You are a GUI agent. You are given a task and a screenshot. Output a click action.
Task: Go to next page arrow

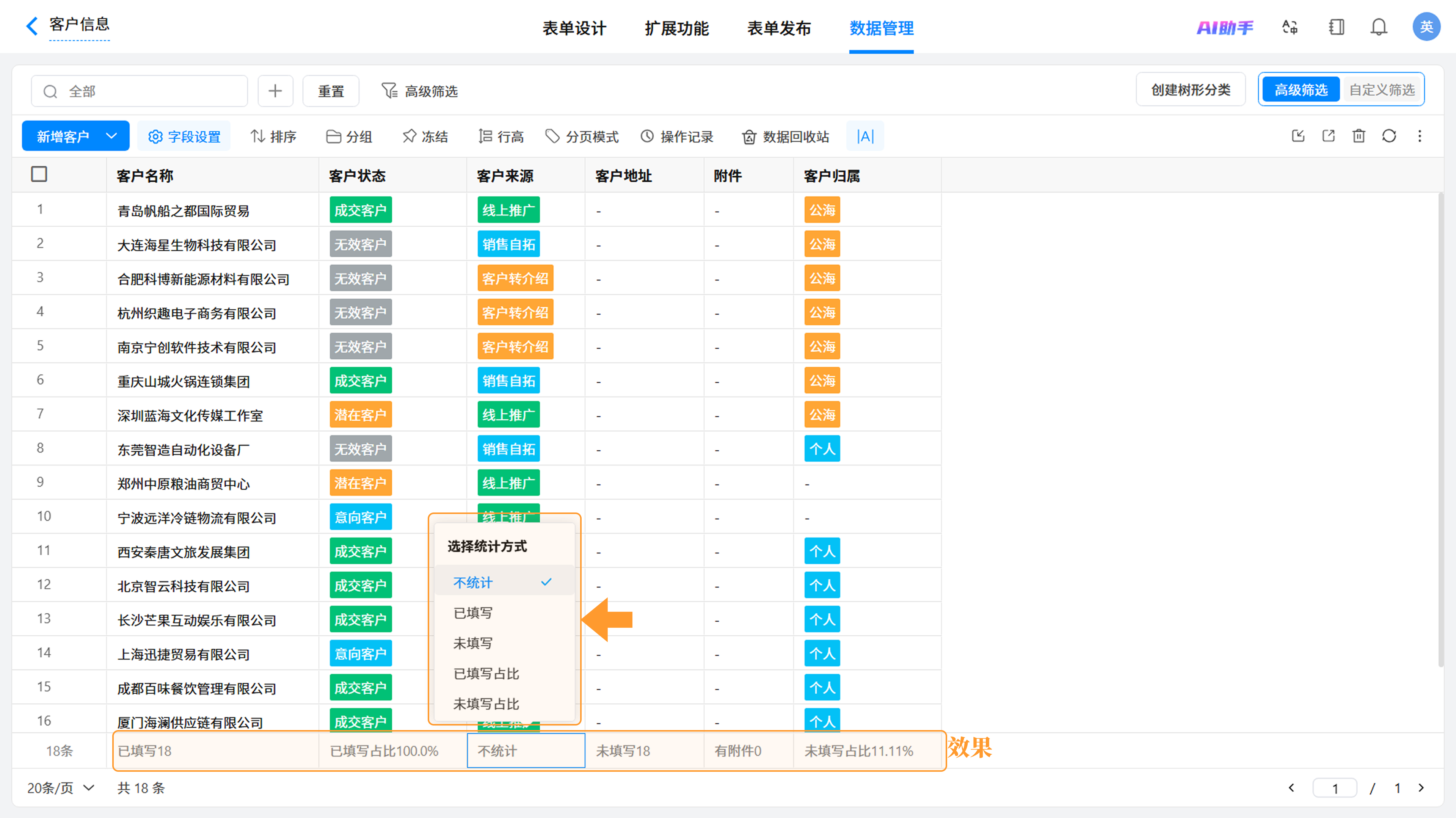tap(1421, 788)
